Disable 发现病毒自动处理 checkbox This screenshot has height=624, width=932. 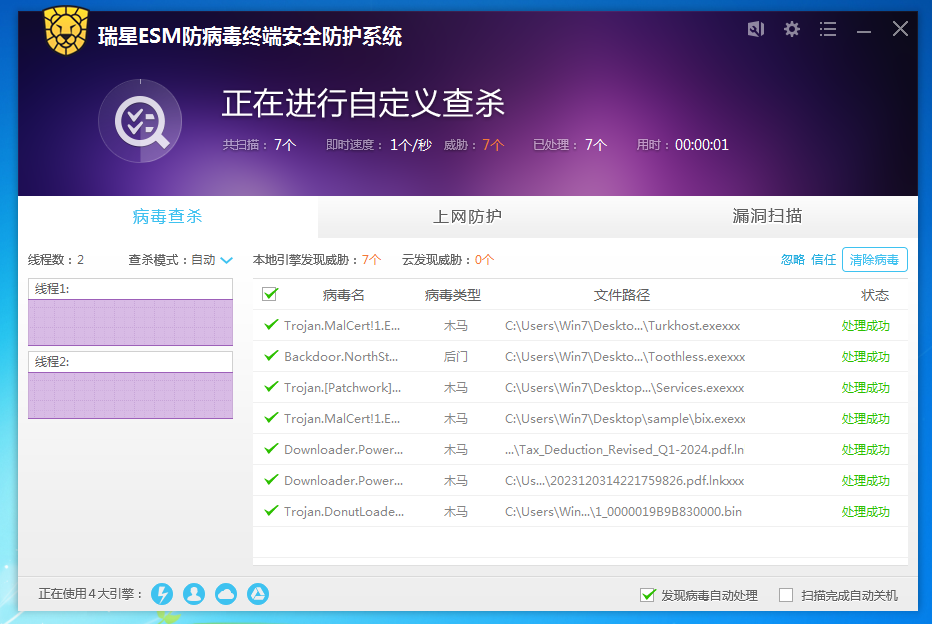pyautogui.click(x=648, y=595)
